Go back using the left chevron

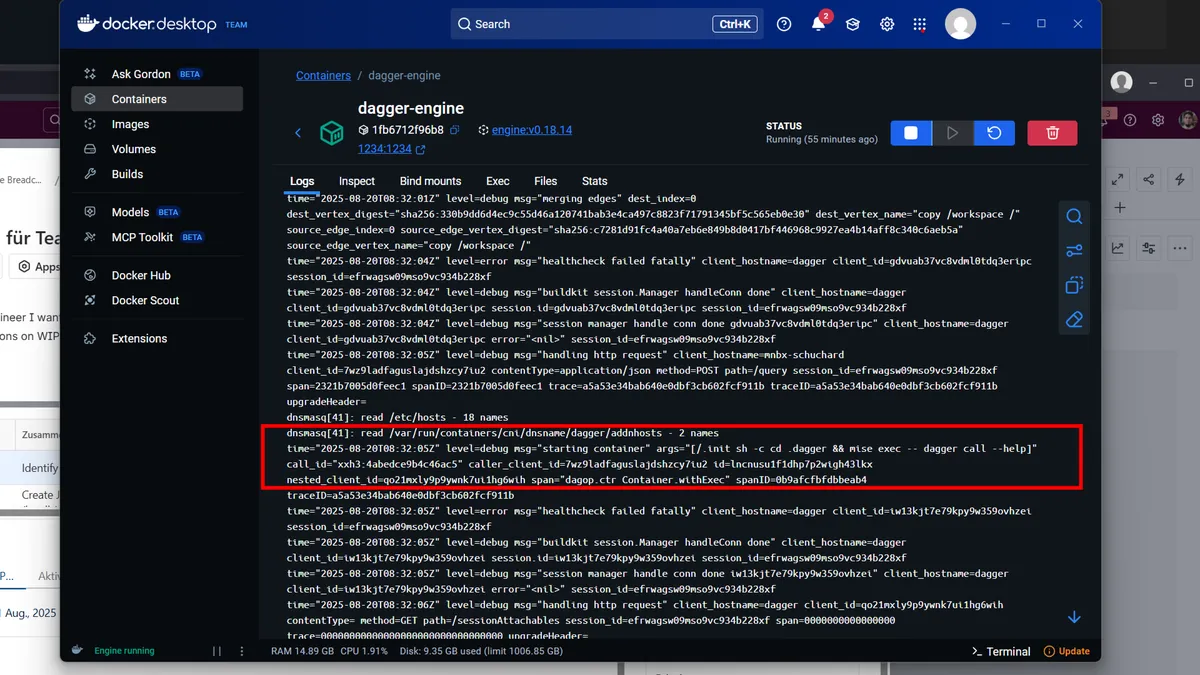click(x=298, y=132)
